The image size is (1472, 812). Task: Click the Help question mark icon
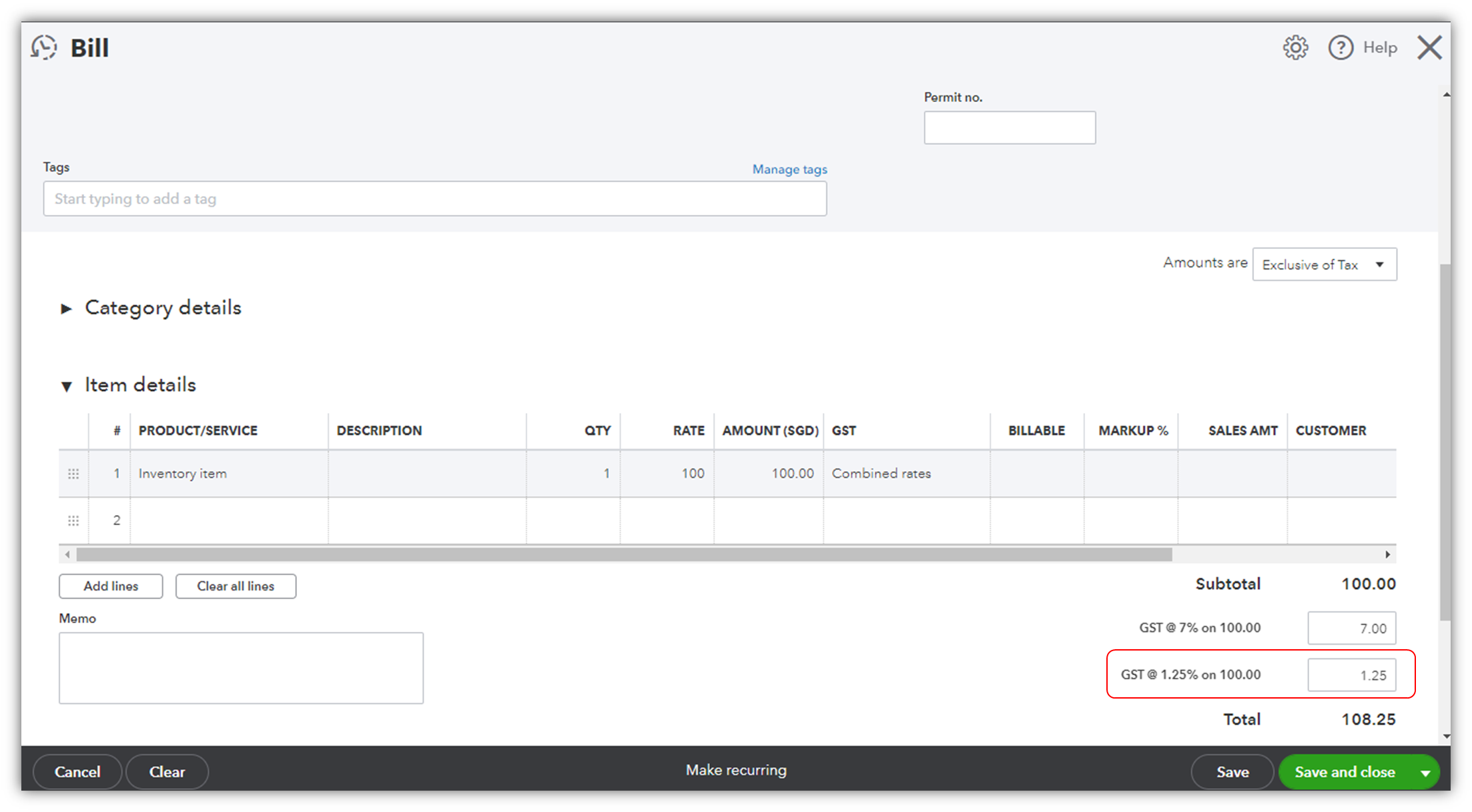point(1341,47)
